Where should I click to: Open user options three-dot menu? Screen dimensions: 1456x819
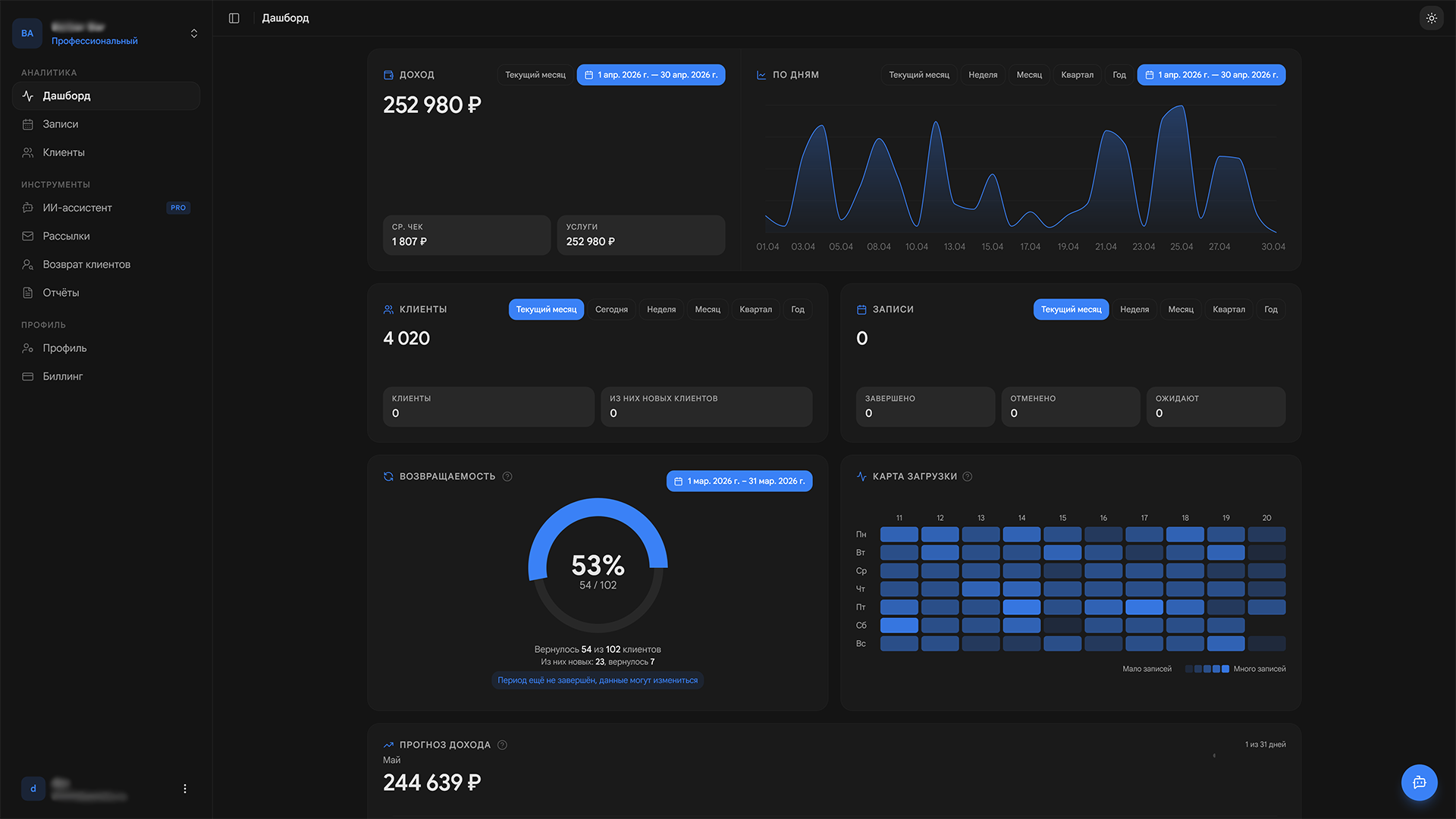click(185, 789)
